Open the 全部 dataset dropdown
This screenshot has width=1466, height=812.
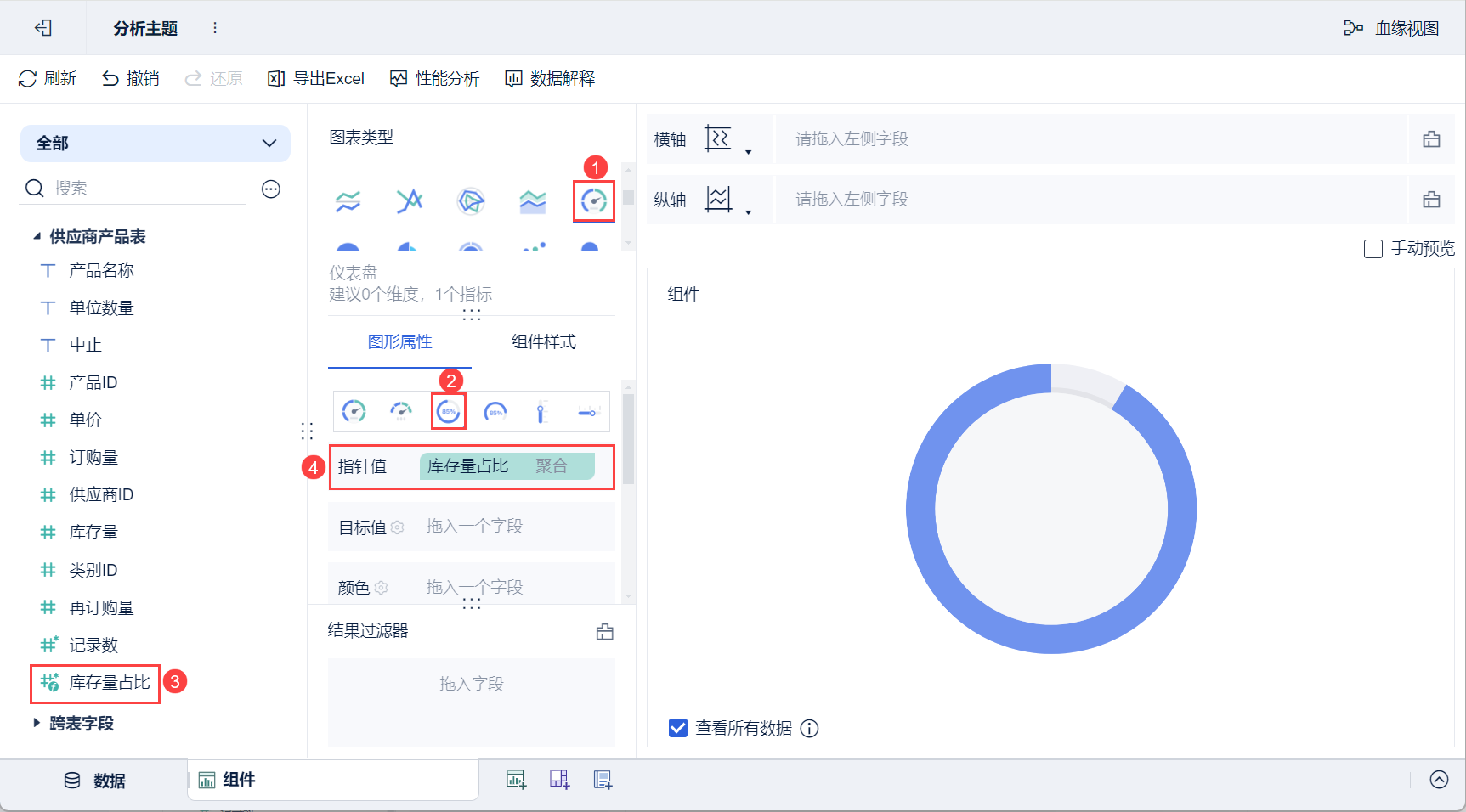156,144
